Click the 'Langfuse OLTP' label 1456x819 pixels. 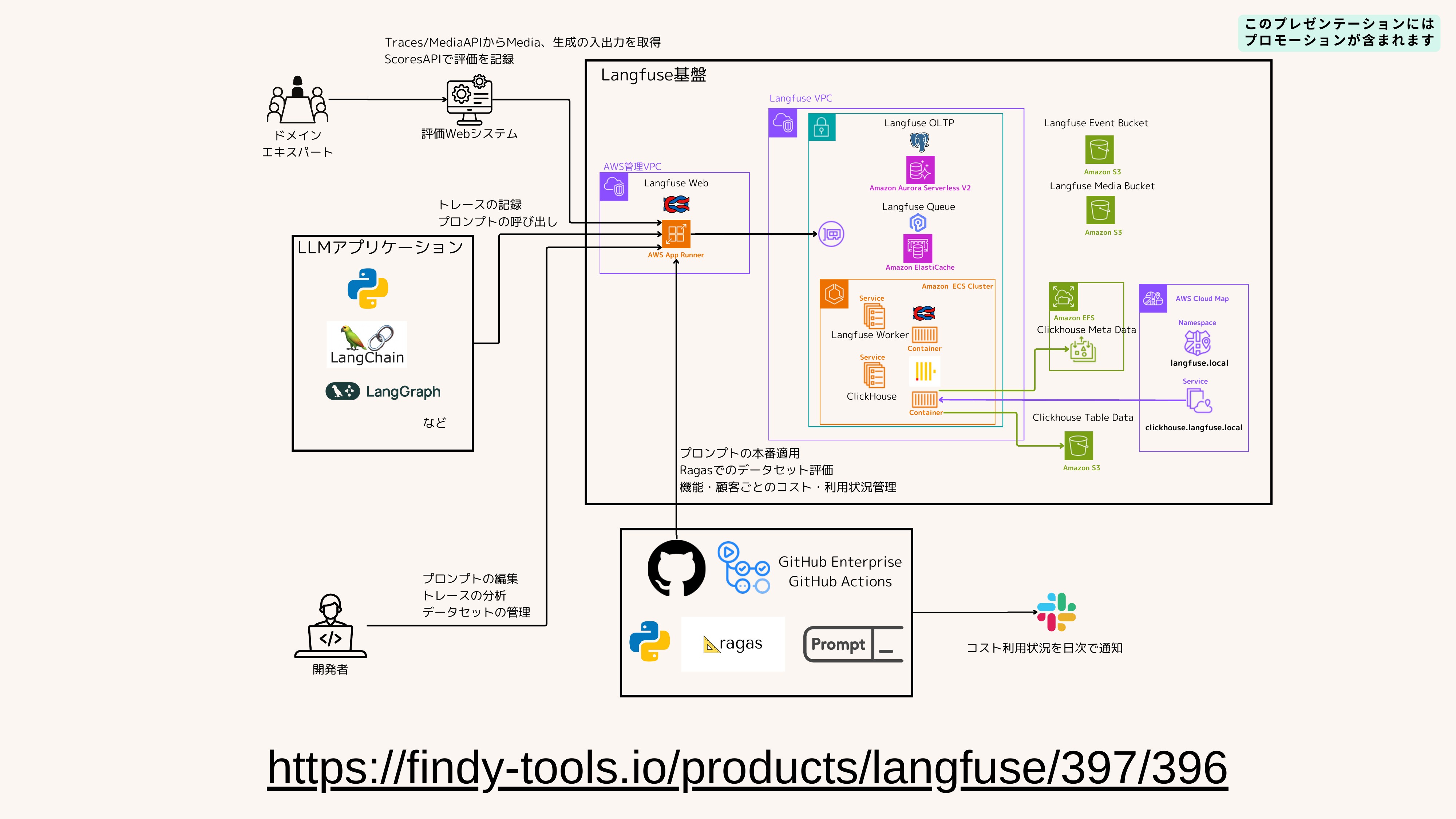(919, 123)
